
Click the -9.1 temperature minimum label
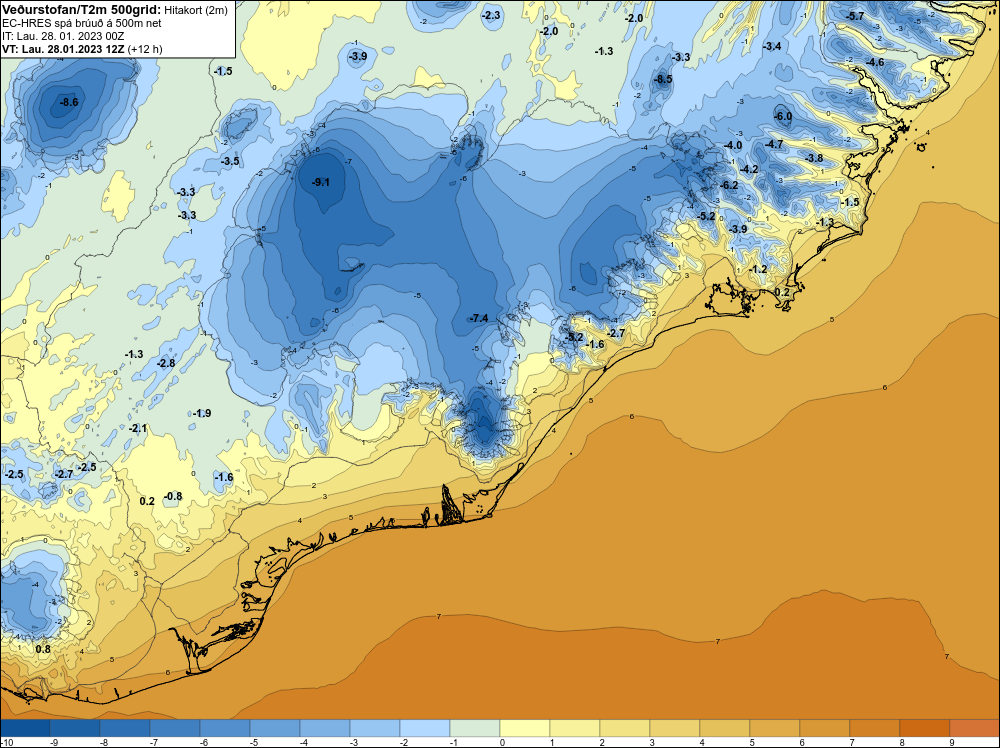pyautogui.click(x=321, y=182)
